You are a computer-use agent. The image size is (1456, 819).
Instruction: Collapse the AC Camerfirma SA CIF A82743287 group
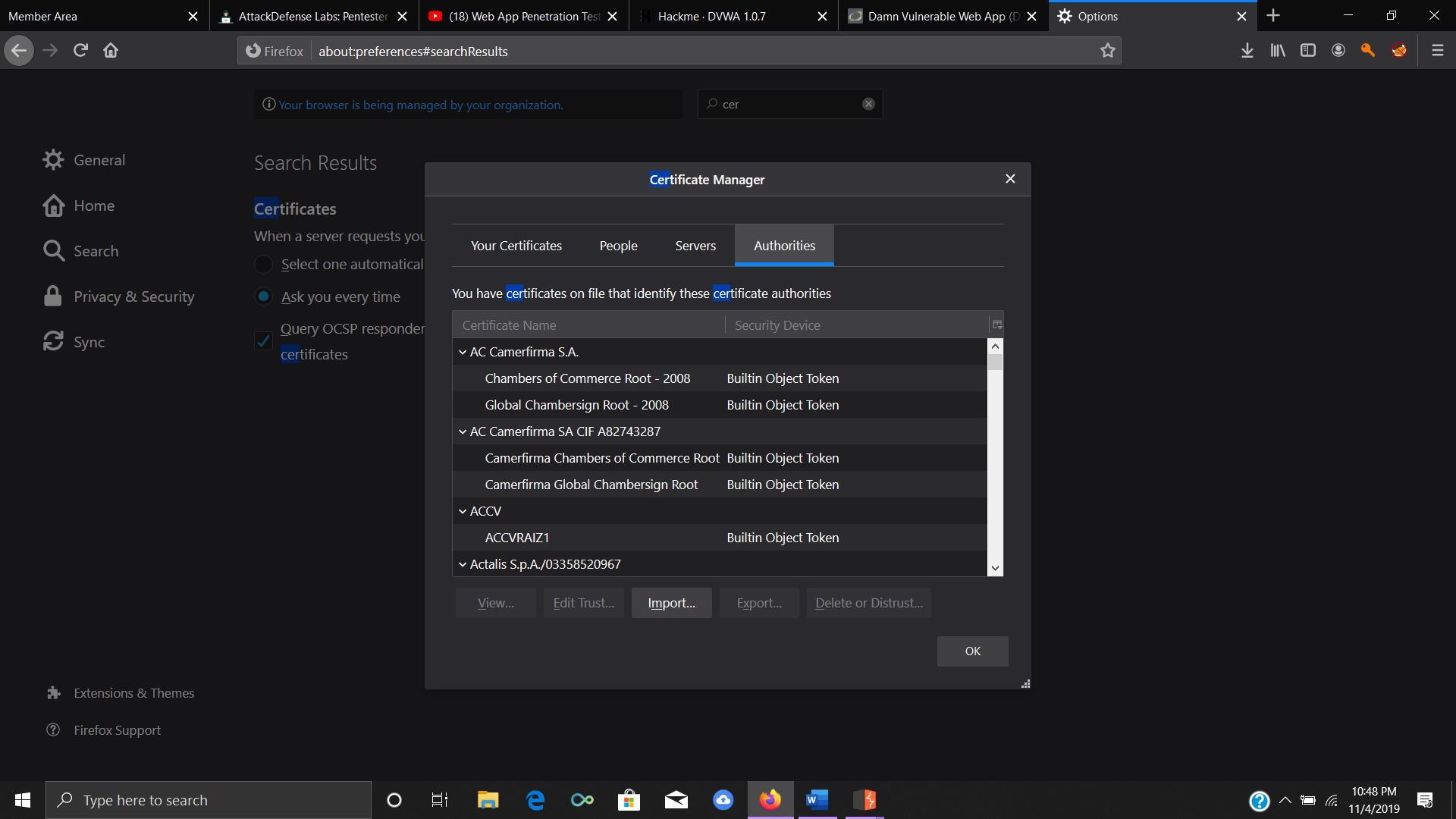click(x=463, y=431)
